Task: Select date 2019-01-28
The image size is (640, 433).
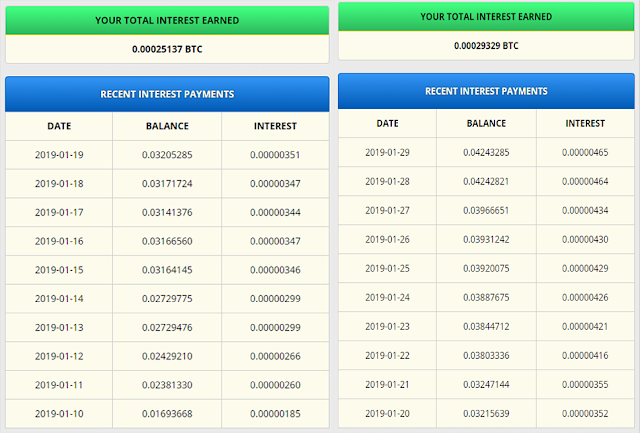Action: 387,182
